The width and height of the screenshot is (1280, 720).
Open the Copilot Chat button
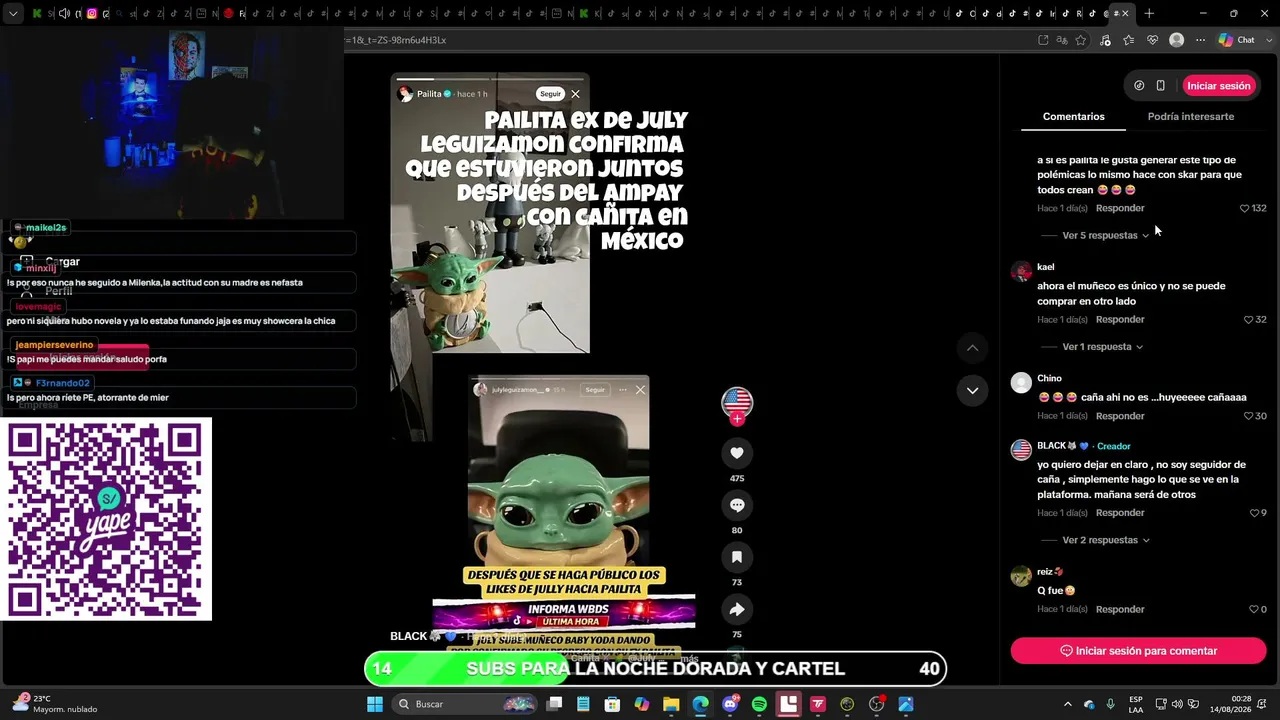tap(1236, 40)
